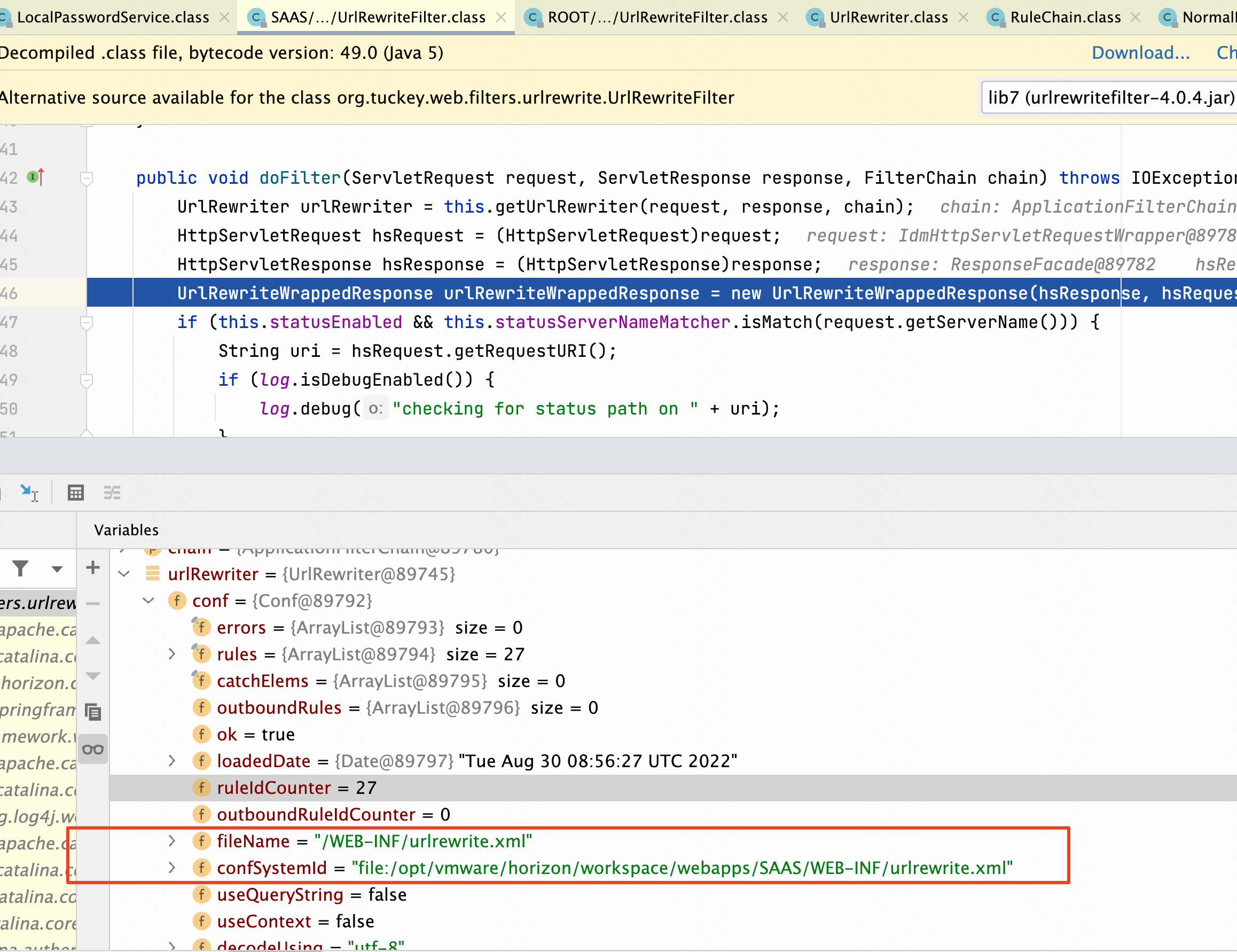Screen dimensions: 1237x952
Task: Select the ruleIdCounter = 27 row
Action: tap(673, 787)
